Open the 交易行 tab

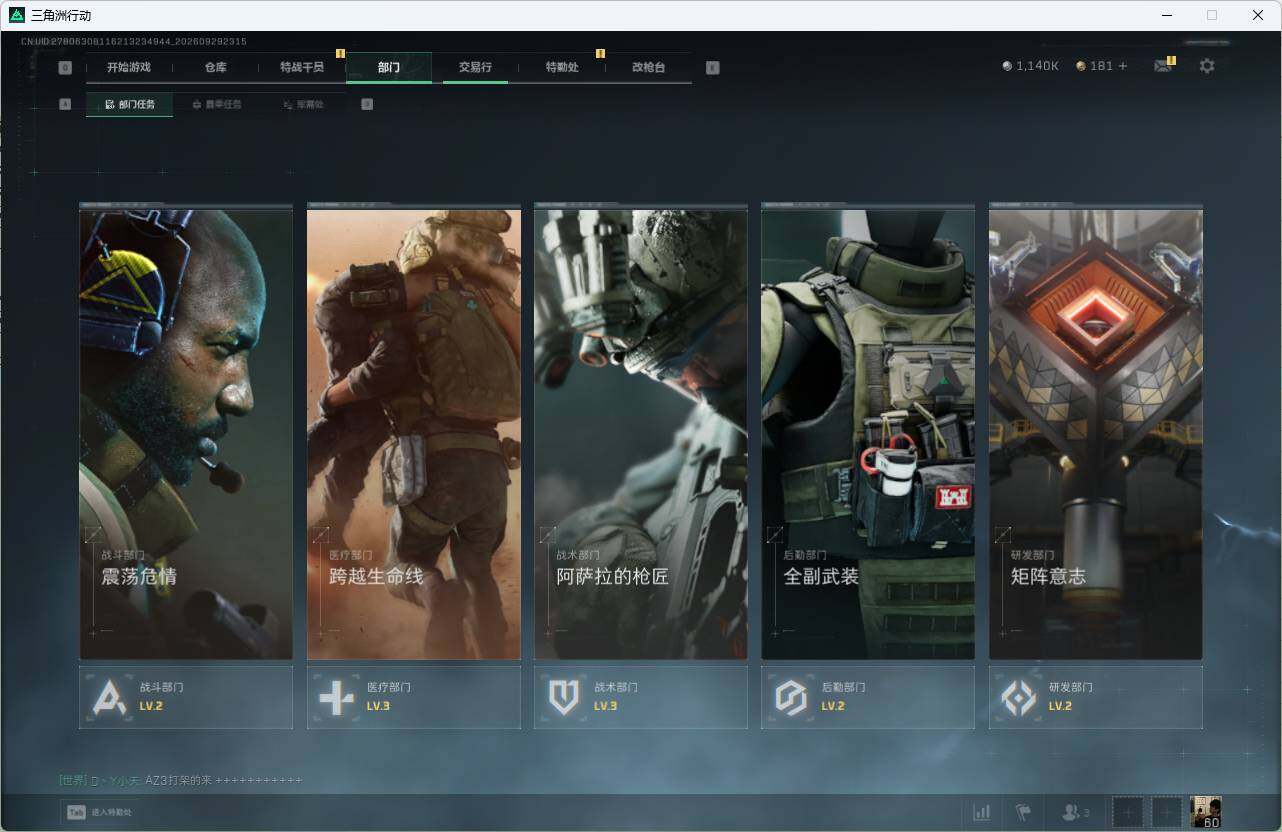[x=475, y=67]
